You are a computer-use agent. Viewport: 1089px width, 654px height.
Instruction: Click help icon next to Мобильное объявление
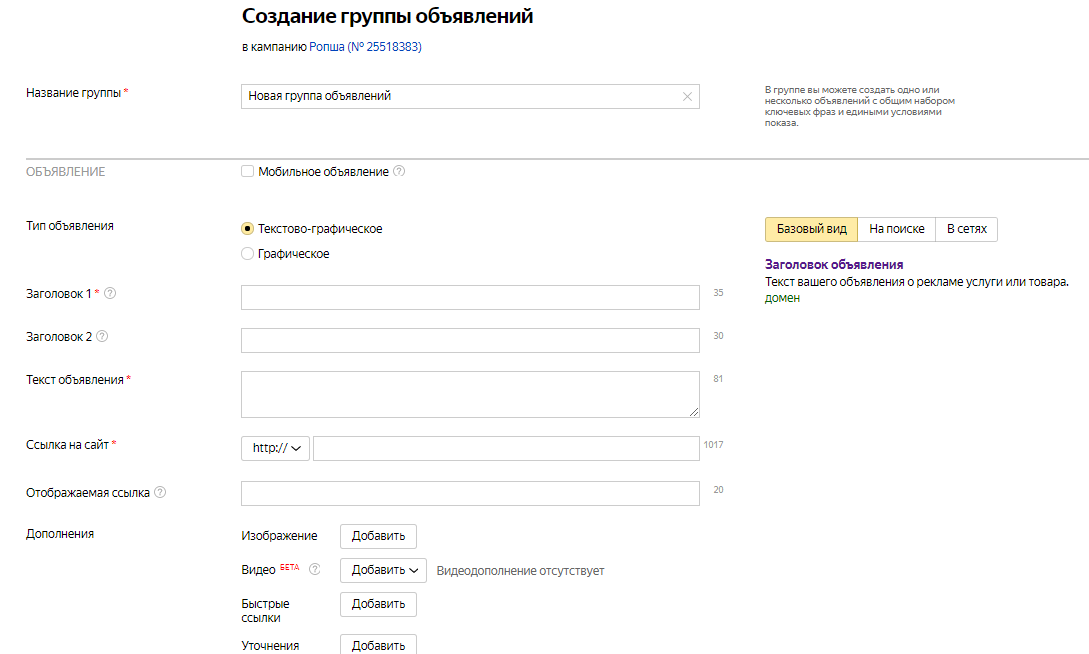399,171
